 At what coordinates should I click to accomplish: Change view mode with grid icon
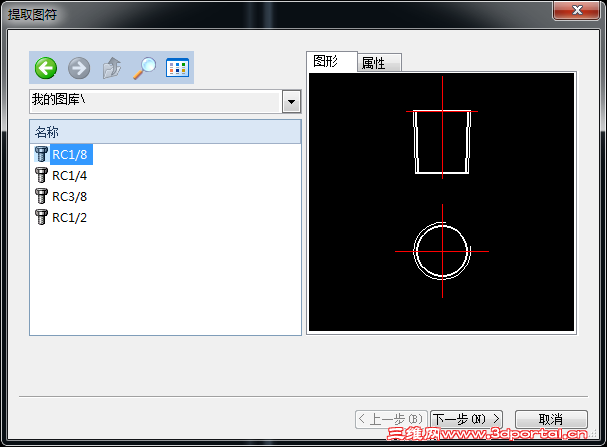[177, 68]
